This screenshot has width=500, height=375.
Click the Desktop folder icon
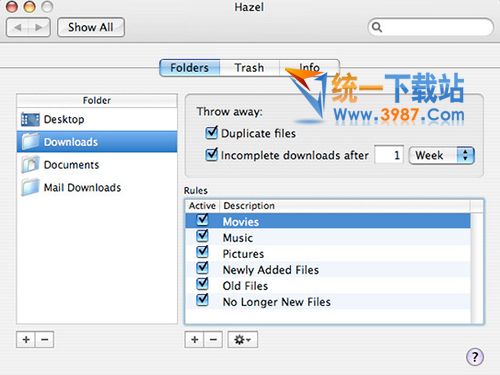point(30,119)
